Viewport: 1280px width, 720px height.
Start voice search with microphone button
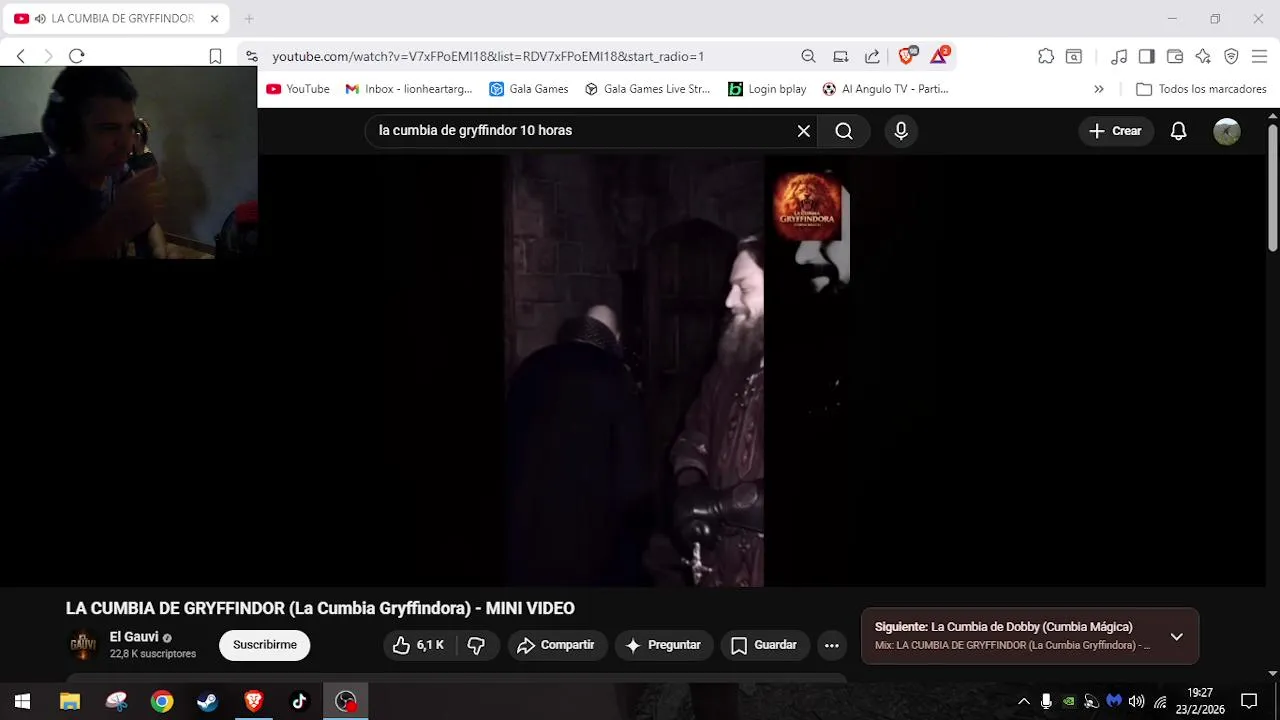pos(901,131)
